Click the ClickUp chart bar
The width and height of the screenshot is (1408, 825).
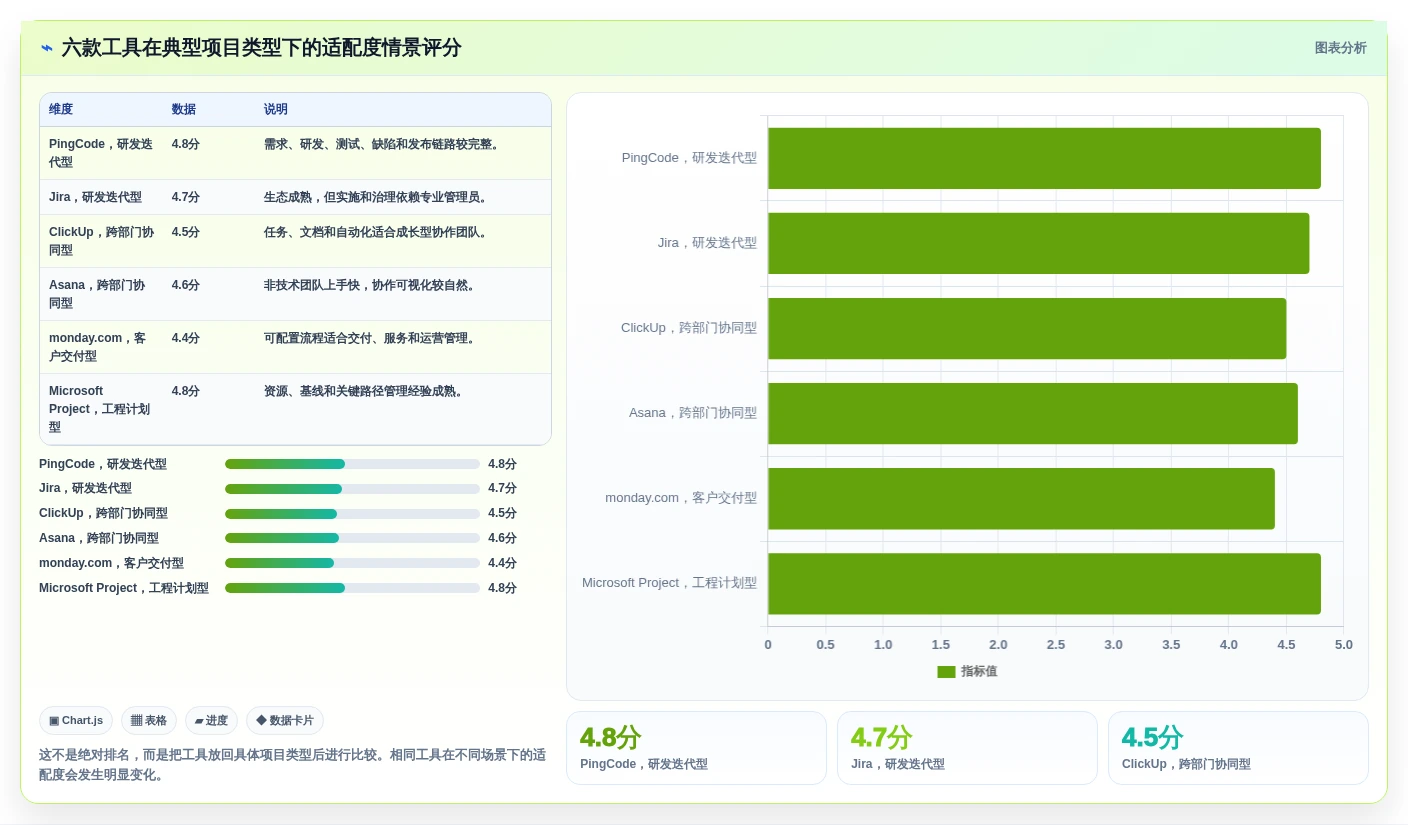[x=1027, y=328]
